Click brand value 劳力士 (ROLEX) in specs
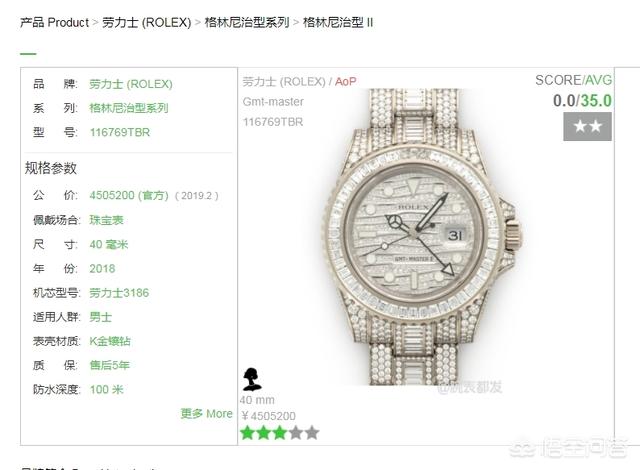The height and width of the screenshot is (470, 640). click(x=131, y=84)
